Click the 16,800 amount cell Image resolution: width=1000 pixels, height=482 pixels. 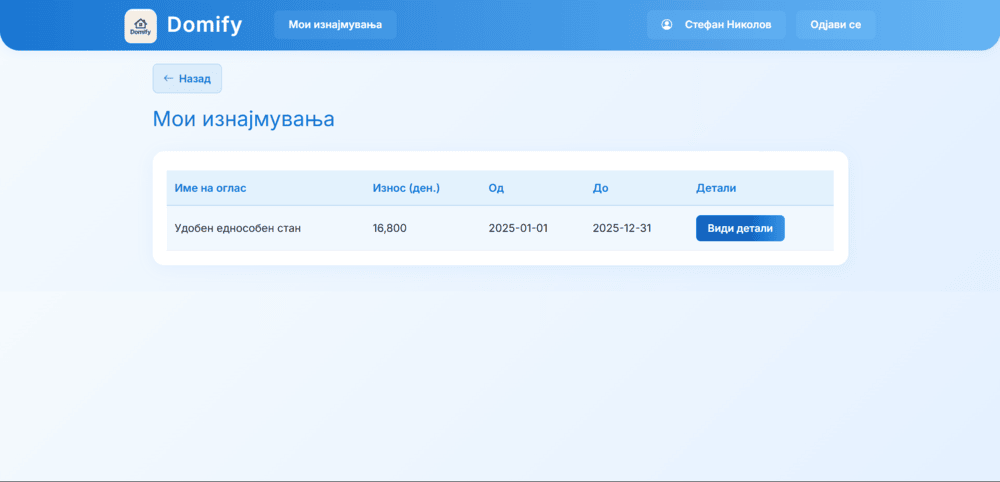[x=389, y=228]
